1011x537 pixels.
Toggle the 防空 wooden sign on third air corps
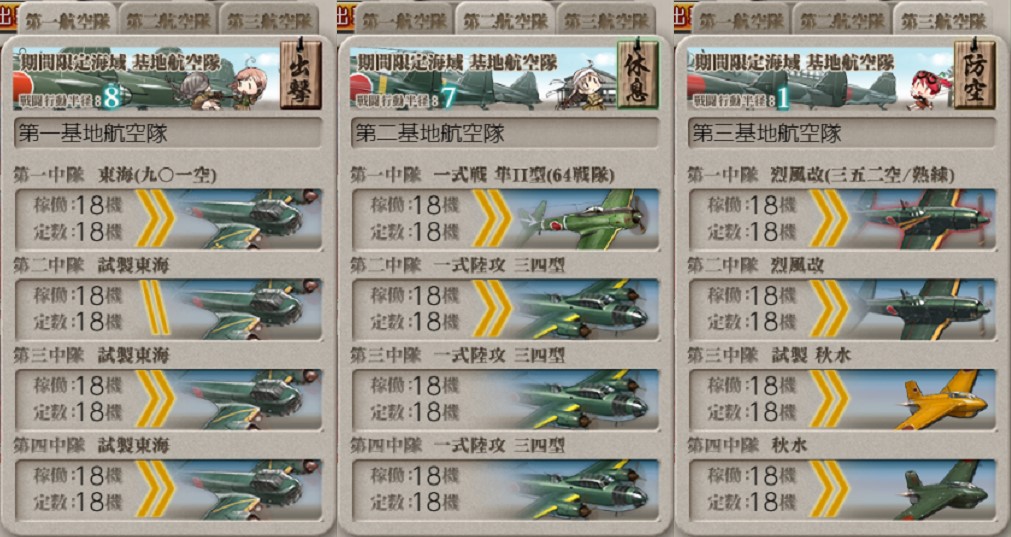click(974, 75)
